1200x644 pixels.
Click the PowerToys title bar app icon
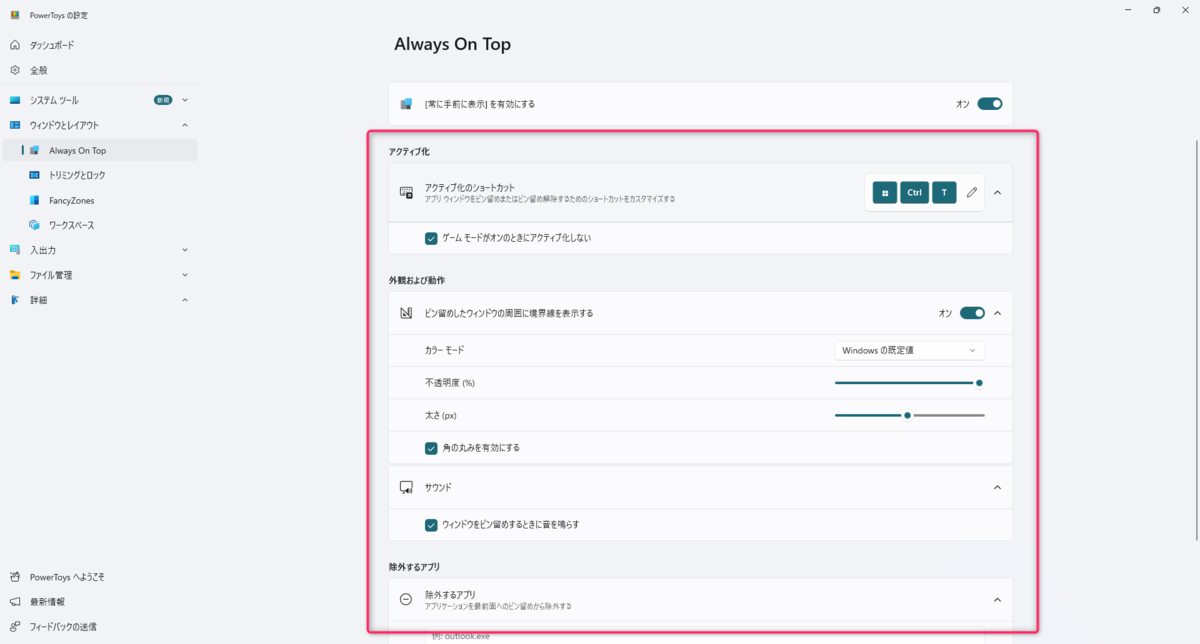pyautogui.click(x=15, y=13)
